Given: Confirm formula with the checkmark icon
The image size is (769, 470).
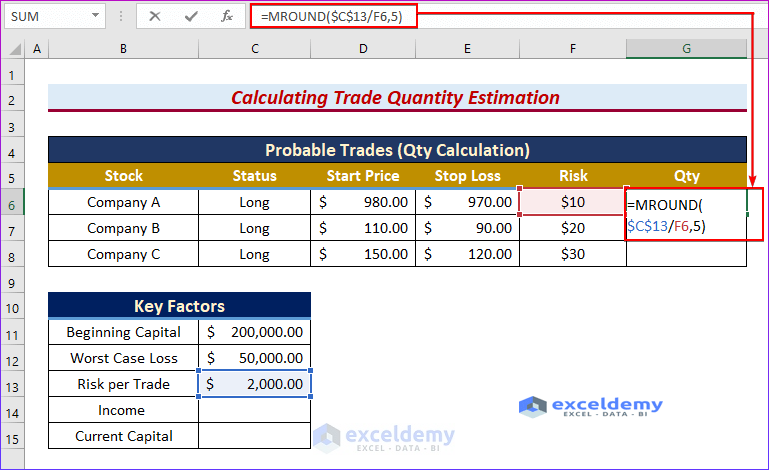Looking at the screenshot, I should tap(191, 16).
